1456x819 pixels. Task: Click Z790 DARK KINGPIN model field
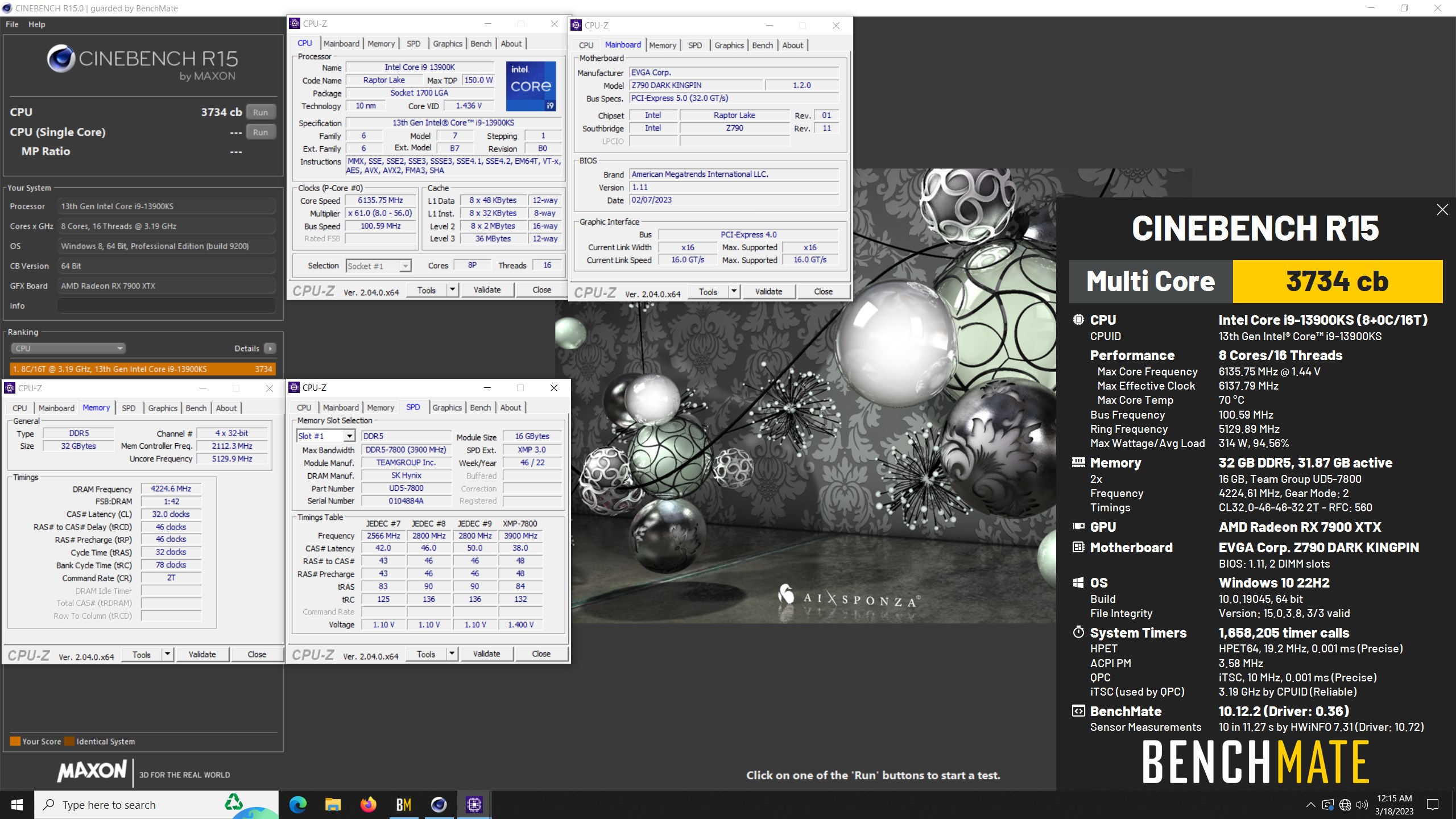(x=696, y=85)
